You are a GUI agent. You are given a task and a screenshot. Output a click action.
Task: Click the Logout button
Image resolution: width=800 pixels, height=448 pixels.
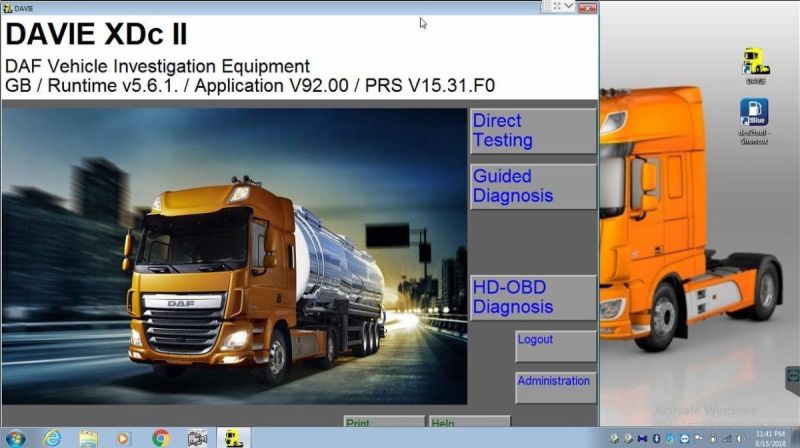[556, 346]
